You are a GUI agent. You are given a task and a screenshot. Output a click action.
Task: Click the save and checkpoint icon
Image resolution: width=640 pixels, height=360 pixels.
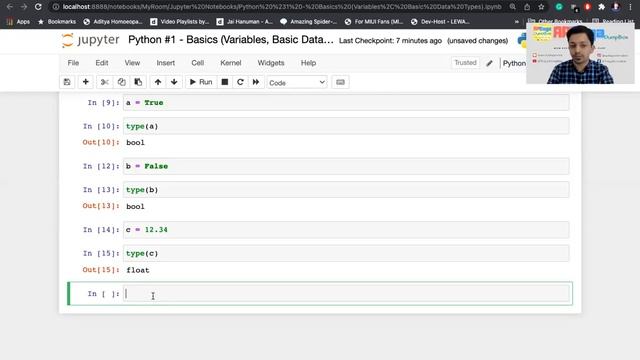[x=67, y=82]
